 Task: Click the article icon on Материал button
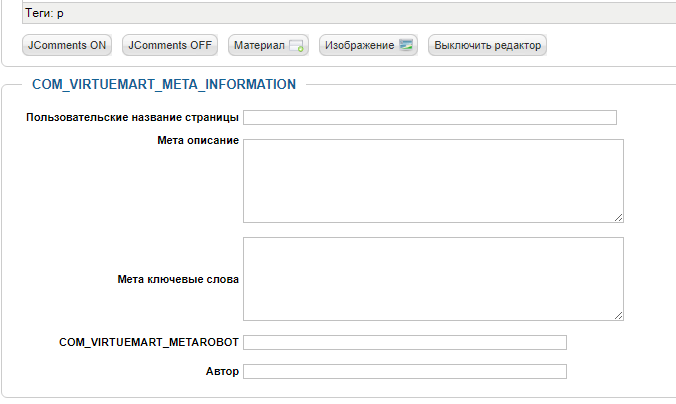pyautogui.click(x=296, y=46)
